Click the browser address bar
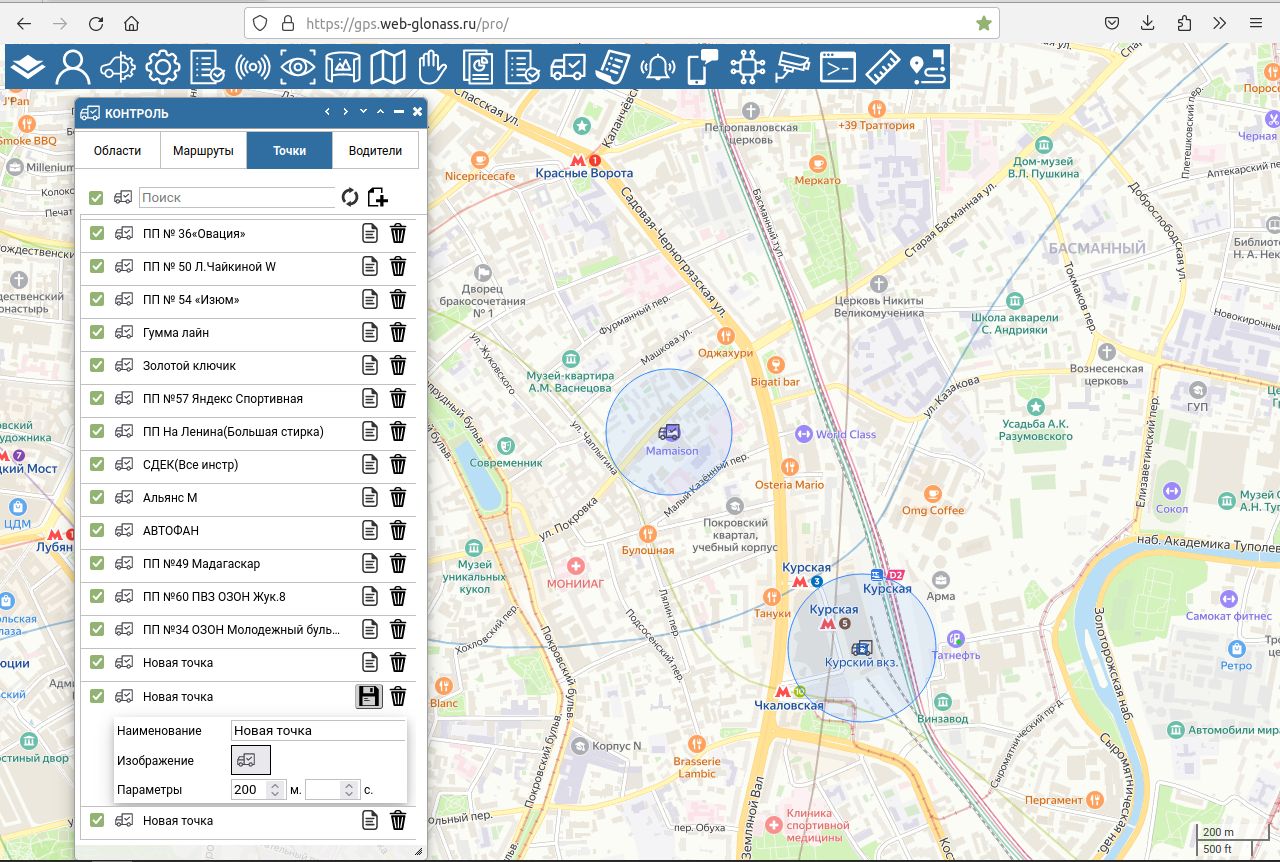The width and height of the screenshot is (1280, 862). (x=620, y=23)
